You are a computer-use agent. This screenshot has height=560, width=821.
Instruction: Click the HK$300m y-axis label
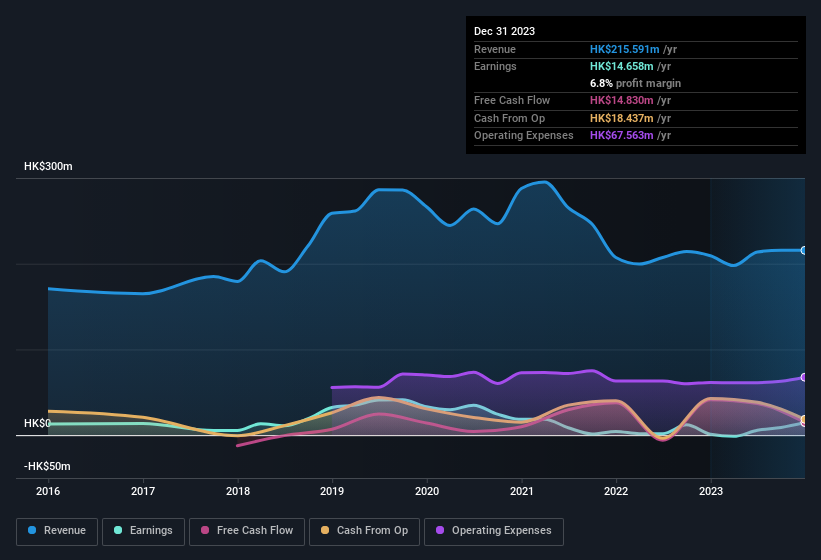(48, 166)
